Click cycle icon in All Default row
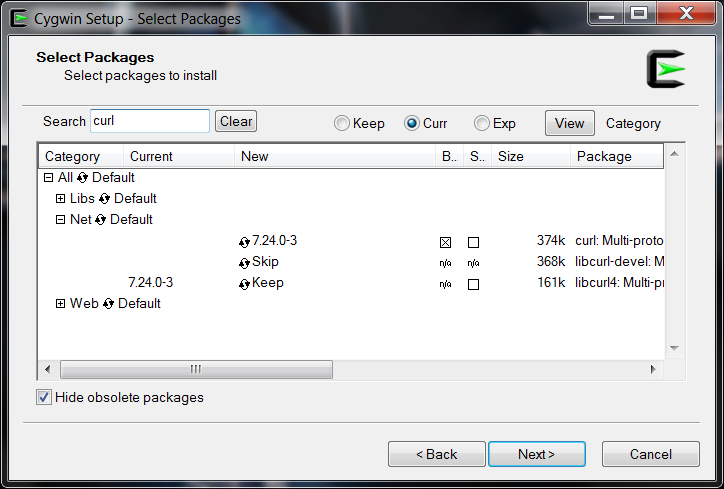This screenshot has height=489, width=724. click(83, 178)
